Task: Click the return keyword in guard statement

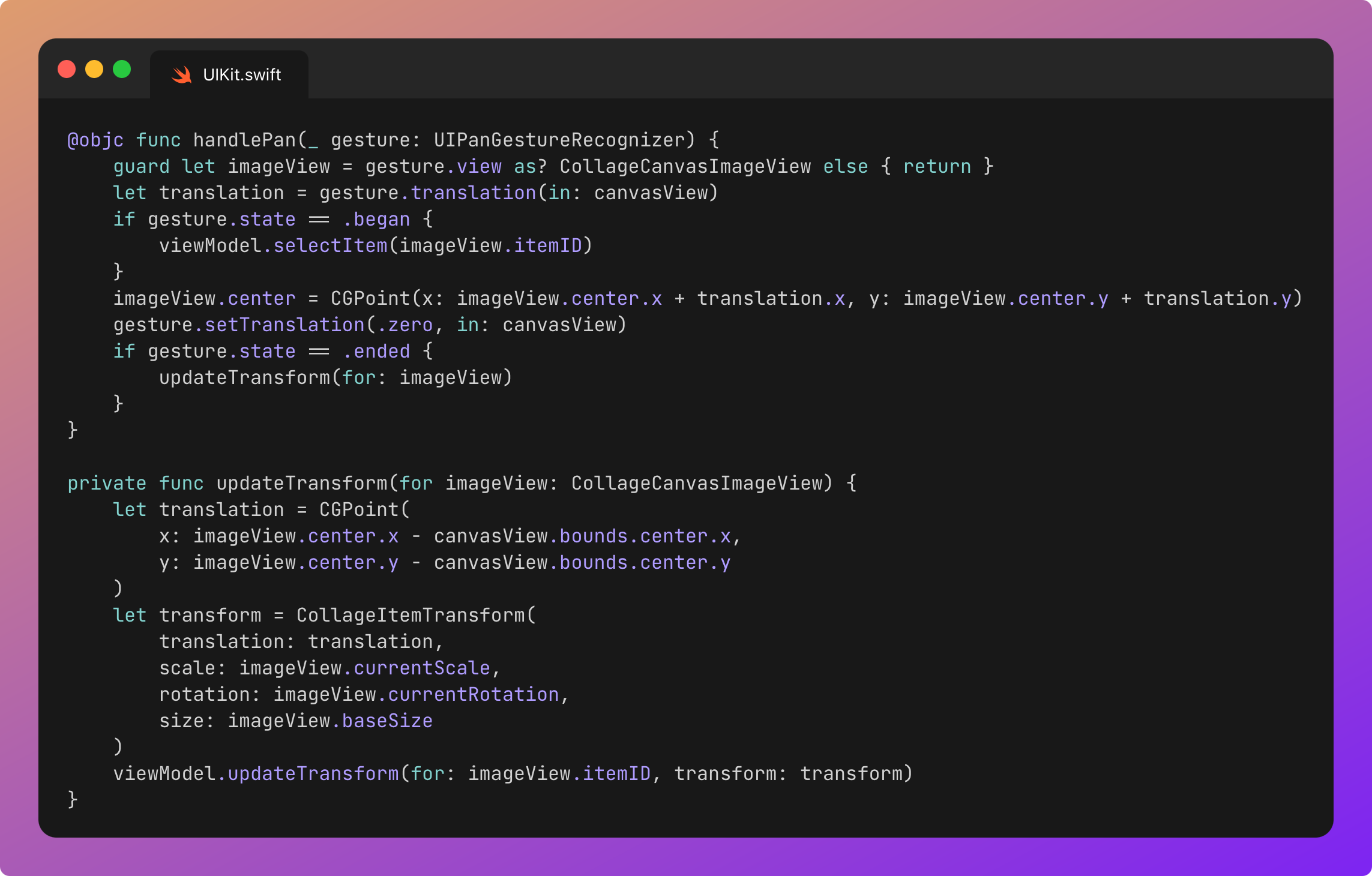Action: click(x=937, y=166)
